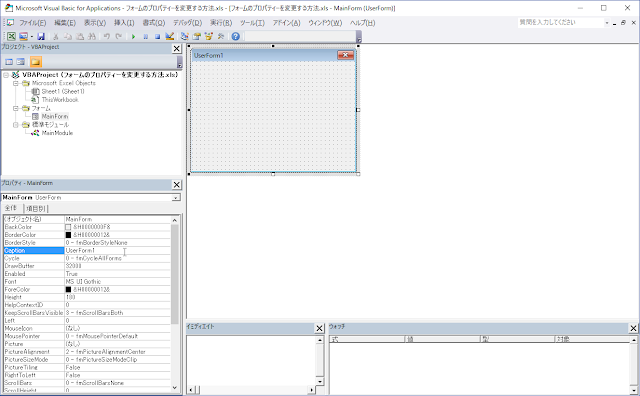640x396 pixels.
Task: Collapse the フォーム folder node
Action: tap(16, 108)
